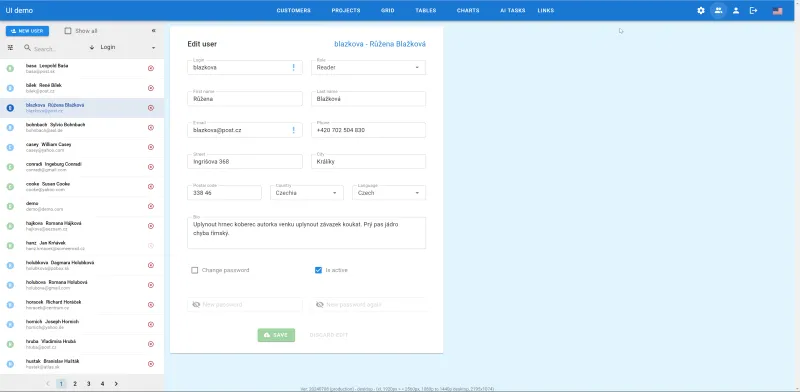Enable the Show all checkbox
The width and height of the screenshot is (800, 392).
click(x=68, y=31)
